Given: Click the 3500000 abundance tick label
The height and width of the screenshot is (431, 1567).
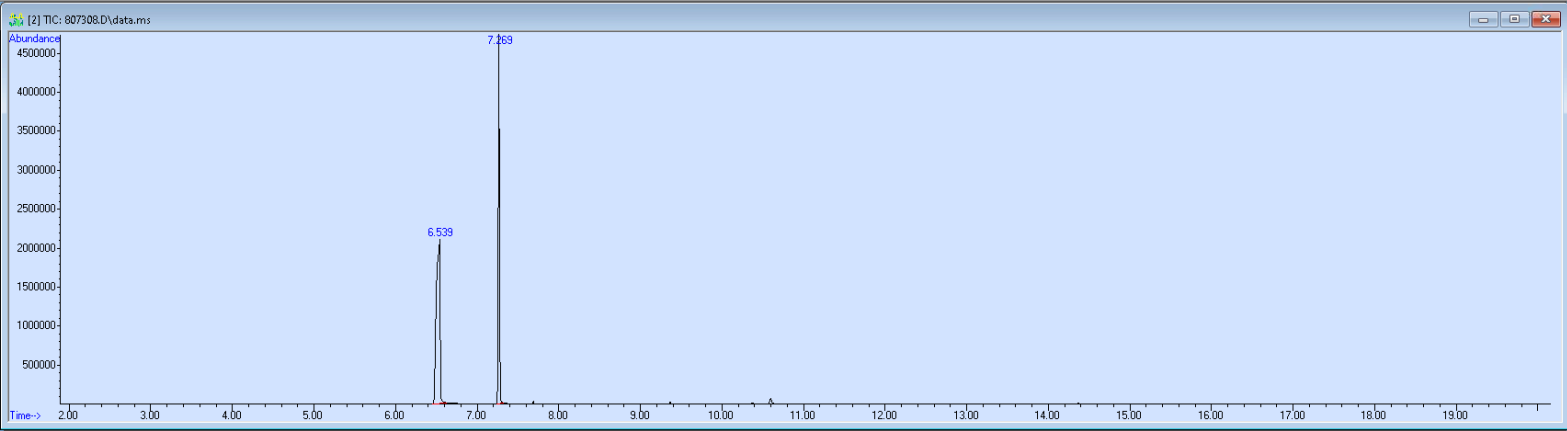Looking at the screenshot, I should point(35,131).
